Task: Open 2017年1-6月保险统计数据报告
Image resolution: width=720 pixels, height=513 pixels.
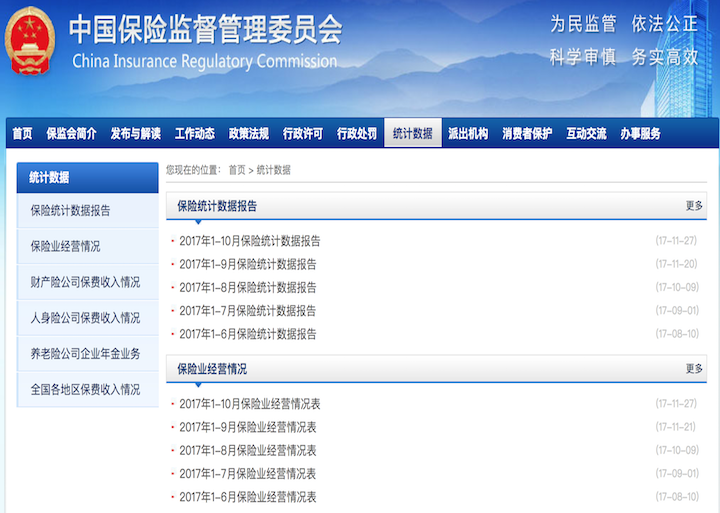Action: click(x=248, y=334)
